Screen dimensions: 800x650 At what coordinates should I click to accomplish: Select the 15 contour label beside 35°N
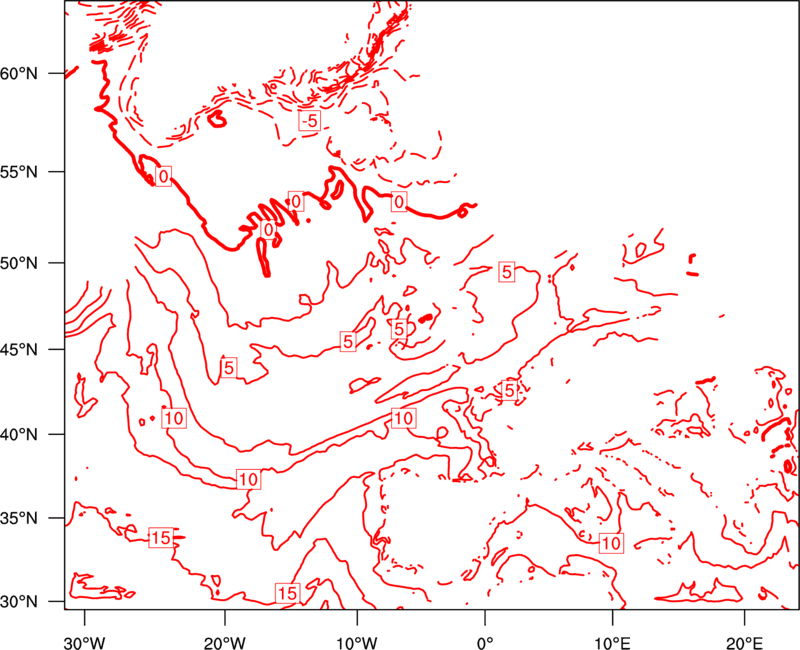161,537
